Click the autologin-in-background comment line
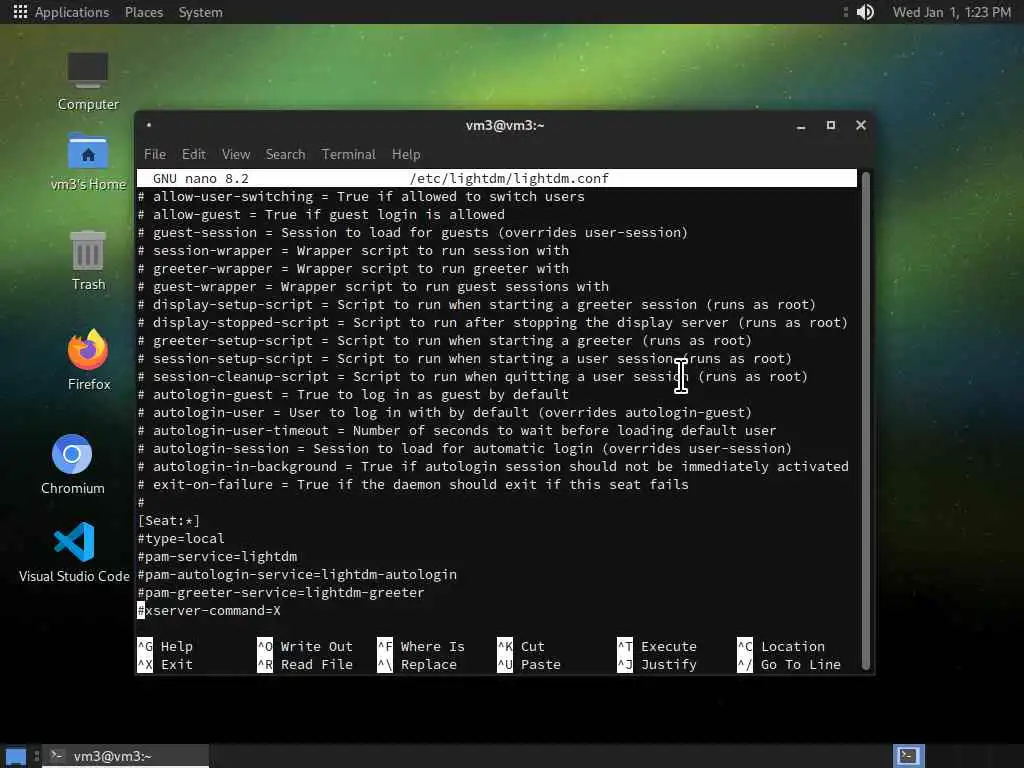 click(493, 466)
